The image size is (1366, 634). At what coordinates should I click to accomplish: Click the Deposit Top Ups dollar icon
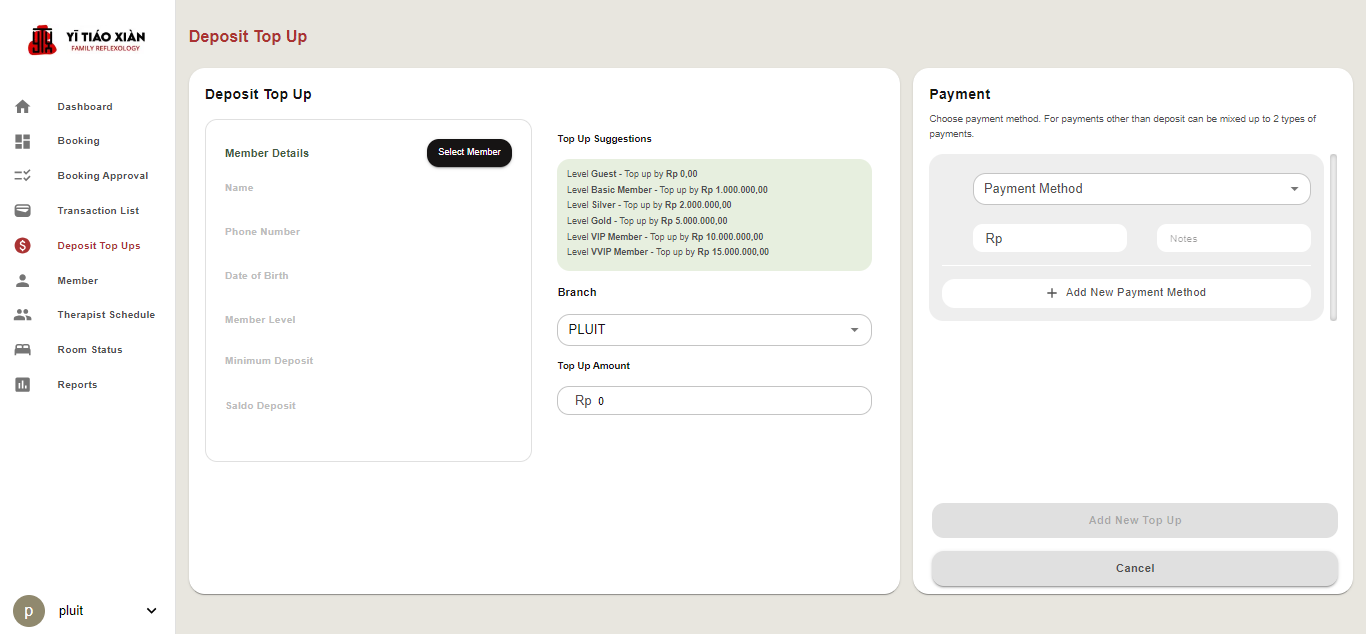[x=23, y=246]
